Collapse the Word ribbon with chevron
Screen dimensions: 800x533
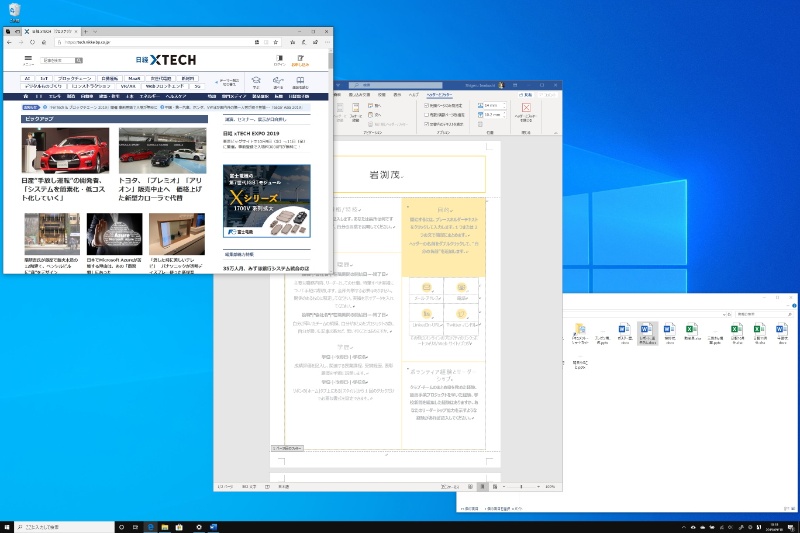(556, 133)
